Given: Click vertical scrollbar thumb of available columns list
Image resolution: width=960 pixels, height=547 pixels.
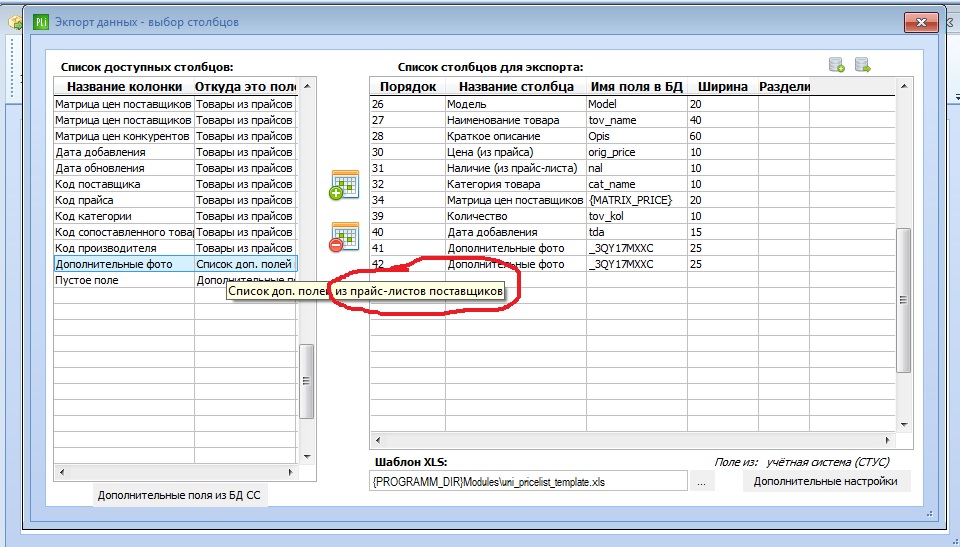Looking at the screenshot, I should point(306,381).
